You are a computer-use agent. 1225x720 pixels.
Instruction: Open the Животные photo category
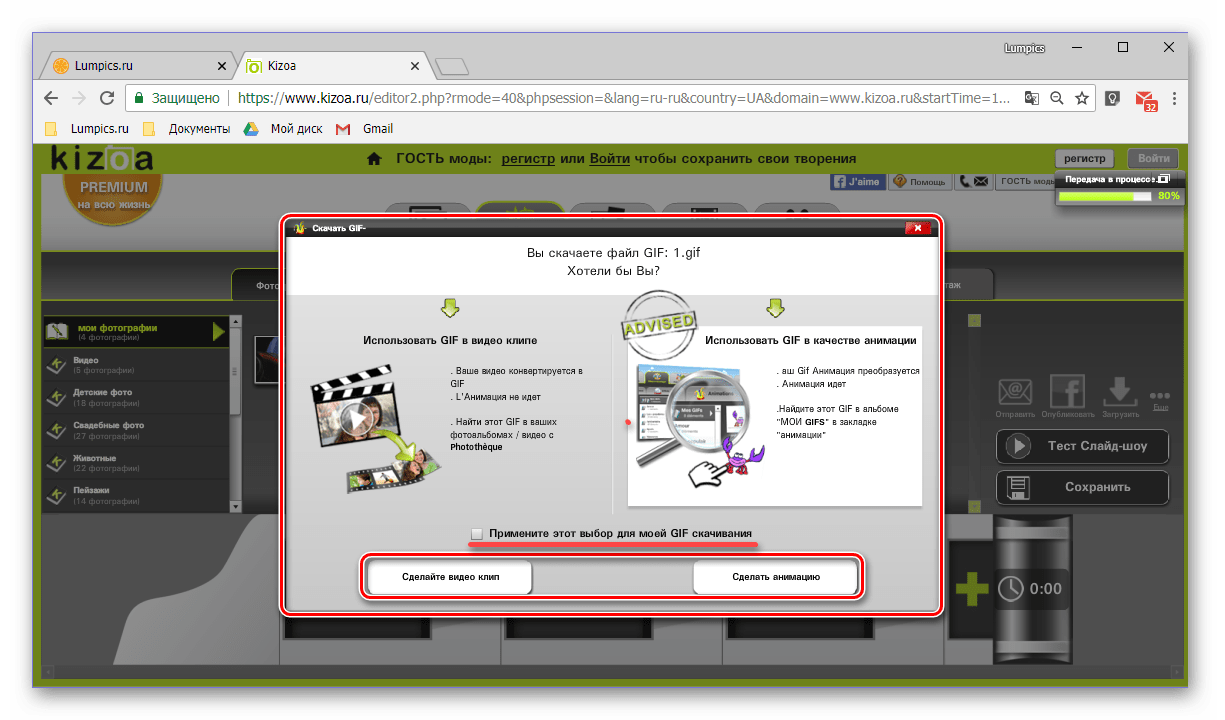pos(136,462)
